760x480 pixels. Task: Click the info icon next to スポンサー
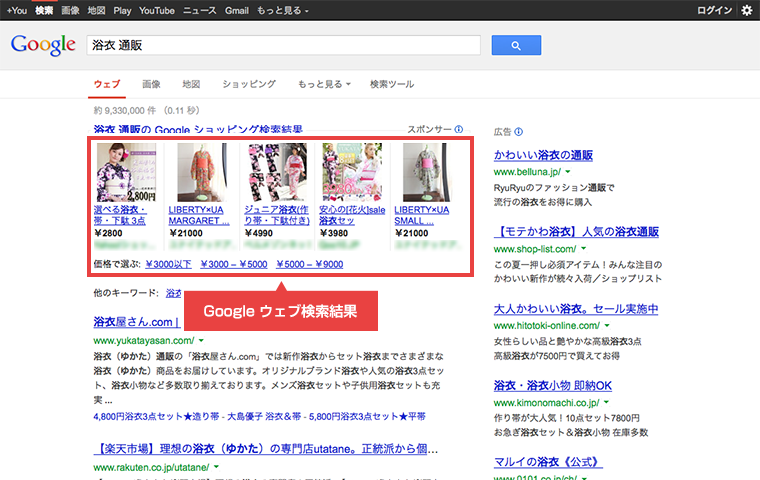pos(459,129)
